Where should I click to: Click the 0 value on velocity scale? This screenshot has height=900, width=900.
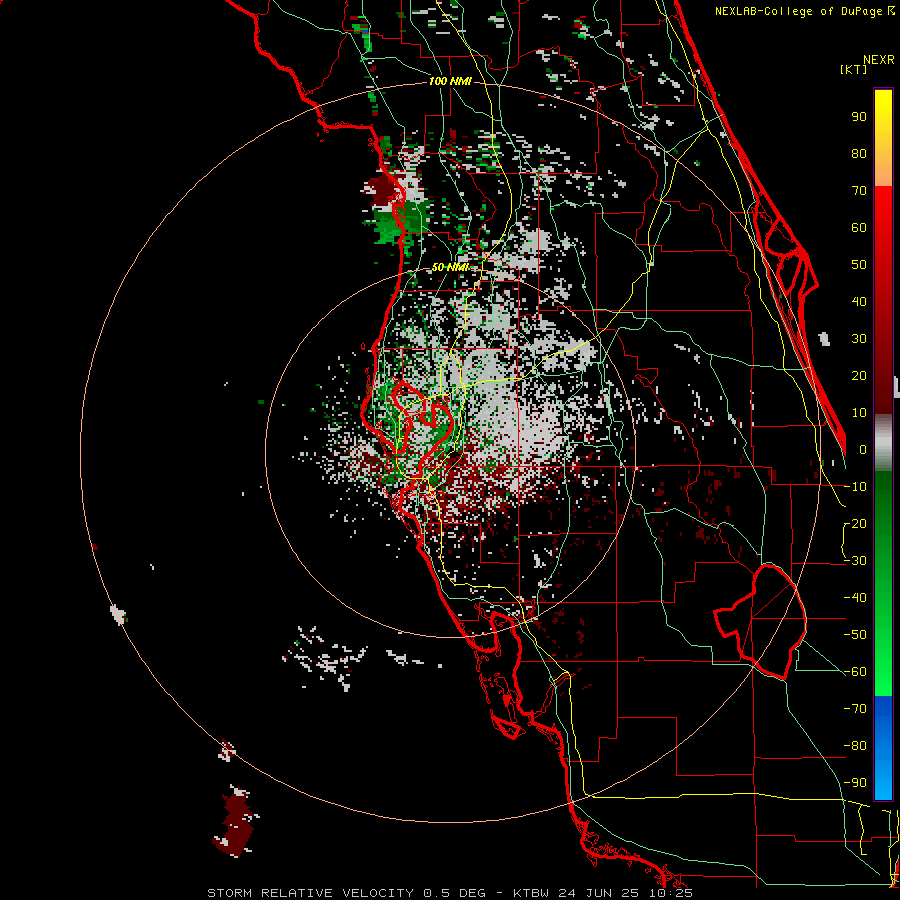(863, 450)
